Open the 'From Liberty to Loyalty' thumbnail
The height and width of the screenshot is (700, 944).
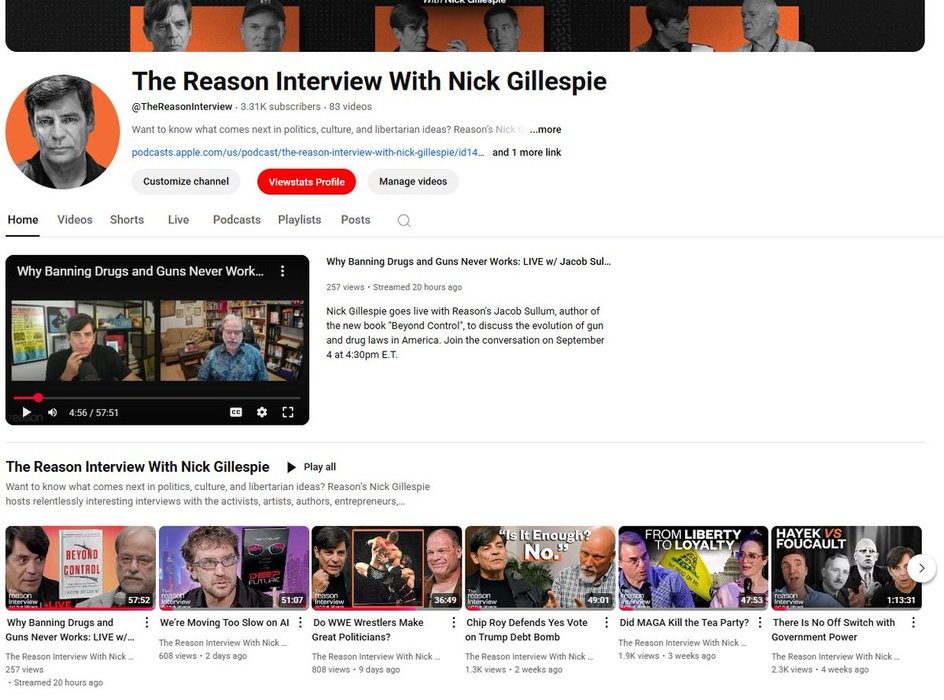[x=693, y=568]
